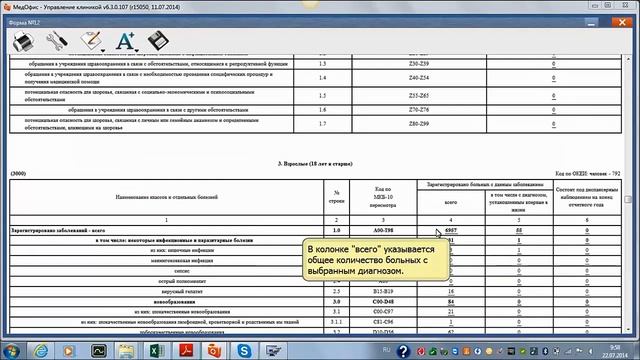This screenshot has height=360, width=640.
Task: Select the code cell A00-T98
Action: [383, 230]
